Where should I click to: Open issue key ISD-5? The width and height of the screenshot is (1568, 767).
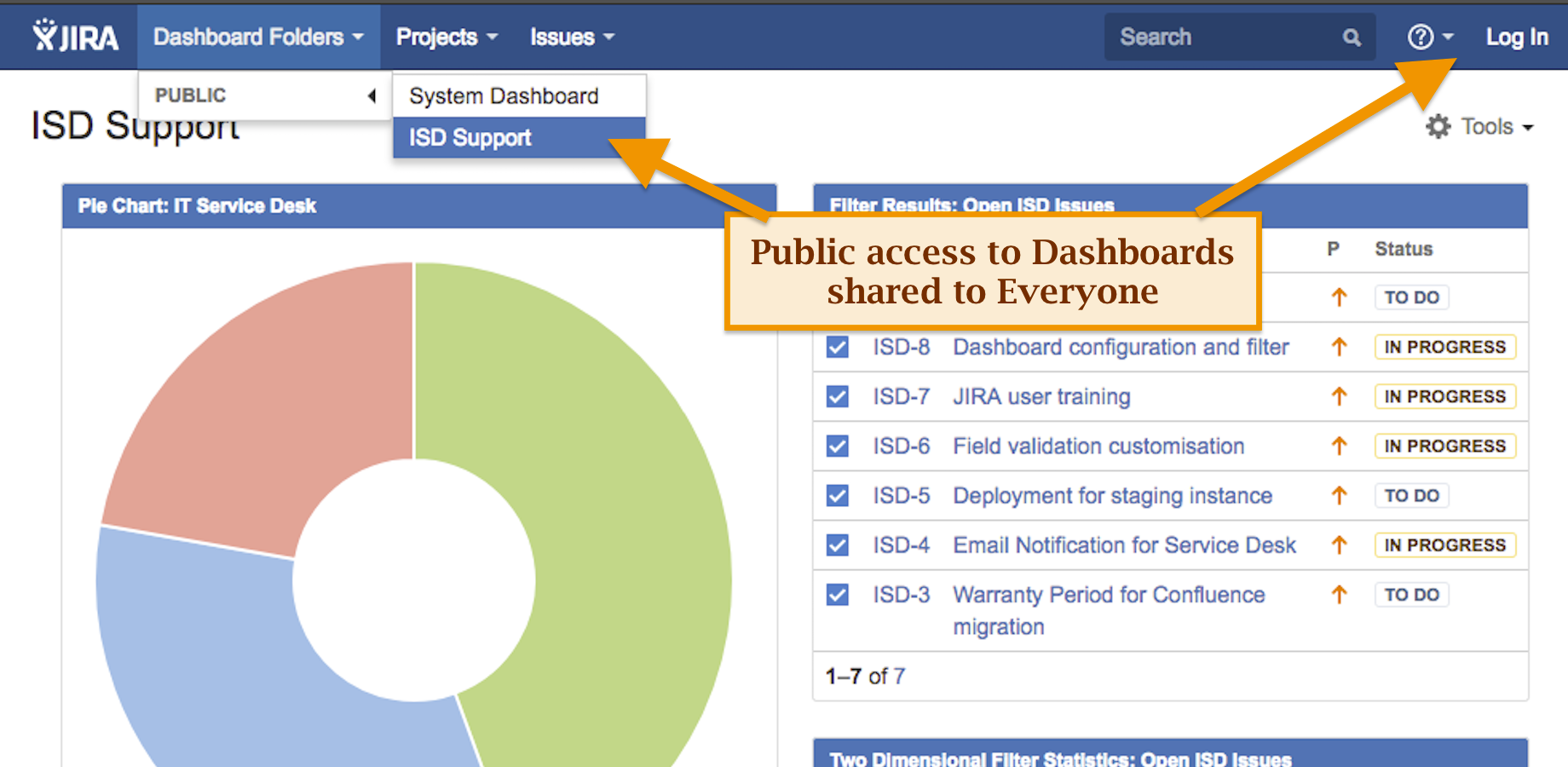(x=901, y=495)
